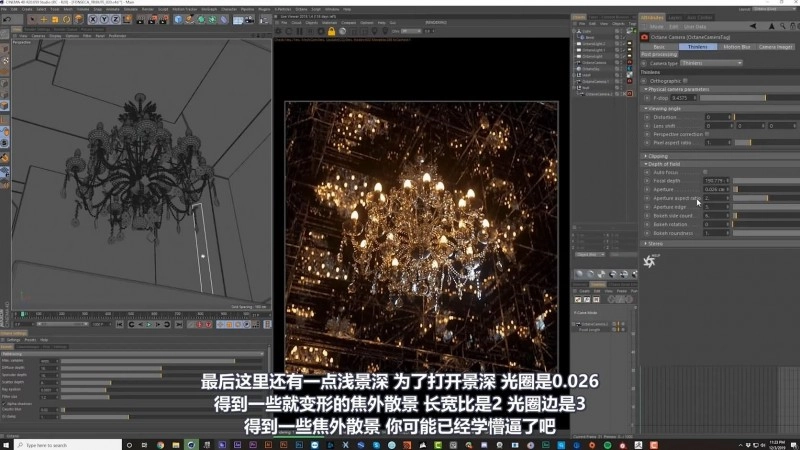Expand the Stereo section
The height and width of the screenshot is (450, 800).
[652, 243]
